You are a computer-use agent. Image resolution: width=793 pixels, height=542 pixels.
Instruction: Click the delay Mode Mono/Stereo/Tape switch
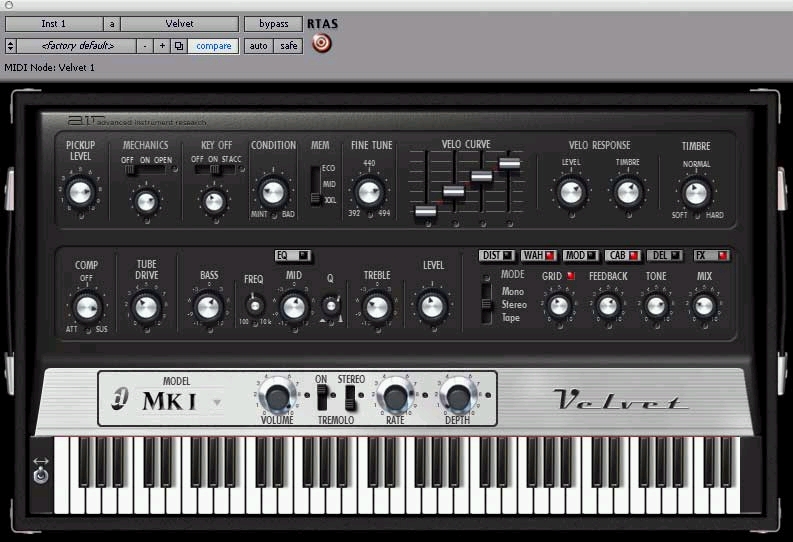pyautogui.click(x=487, y=304)
